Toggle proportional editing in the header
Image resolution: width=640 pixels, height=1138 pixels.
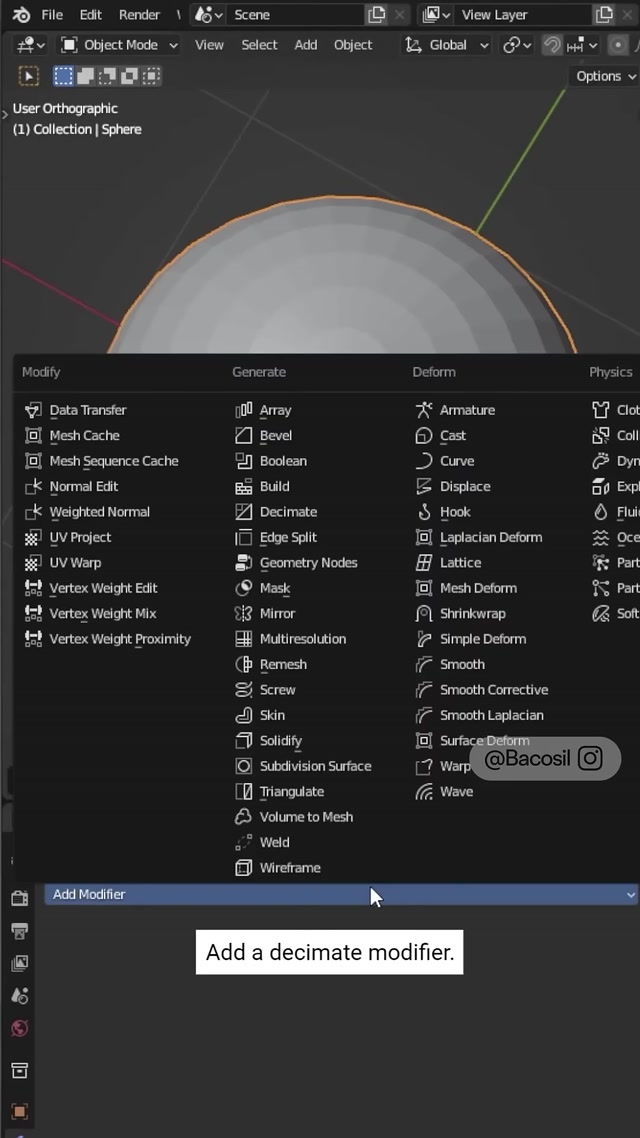618,45
